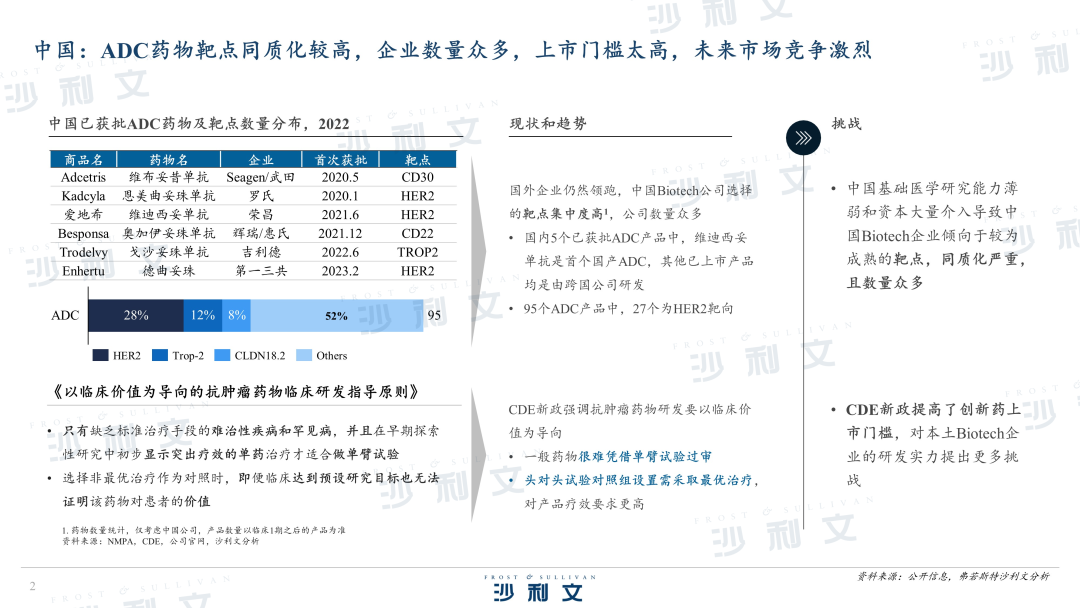1080x608 pixels.
Task: Click the Adcetris table cell
Action: click(83, 177)
